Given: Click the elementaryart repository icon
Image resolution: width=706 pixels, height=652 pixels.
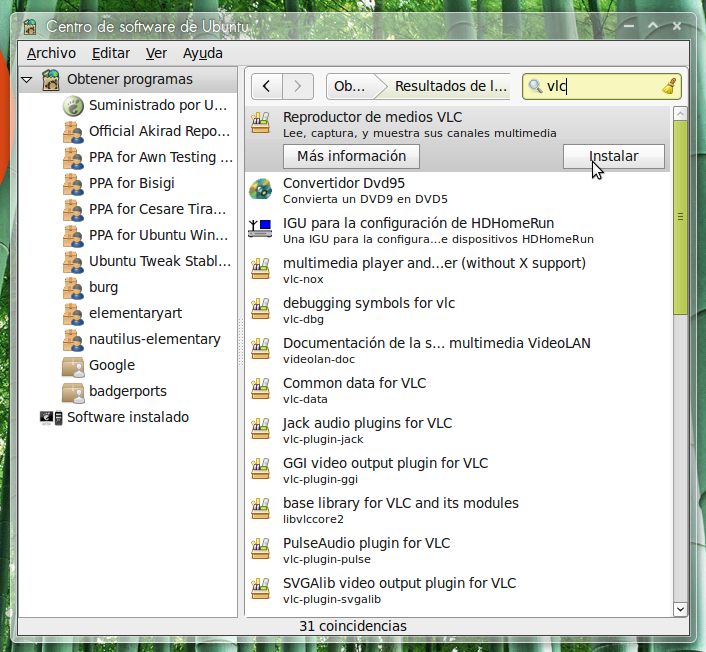Looking at the screenshot, I should (x=73, y=314).
